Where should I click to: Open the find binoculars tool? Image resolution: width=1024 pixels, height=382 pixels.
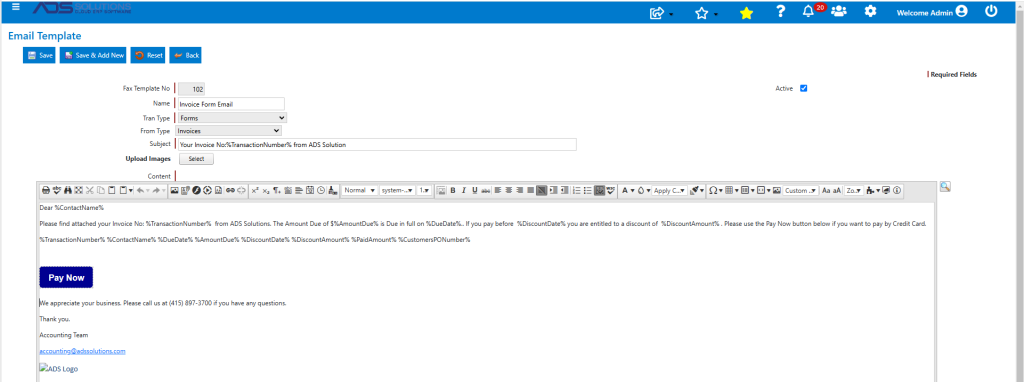point(68,190)
